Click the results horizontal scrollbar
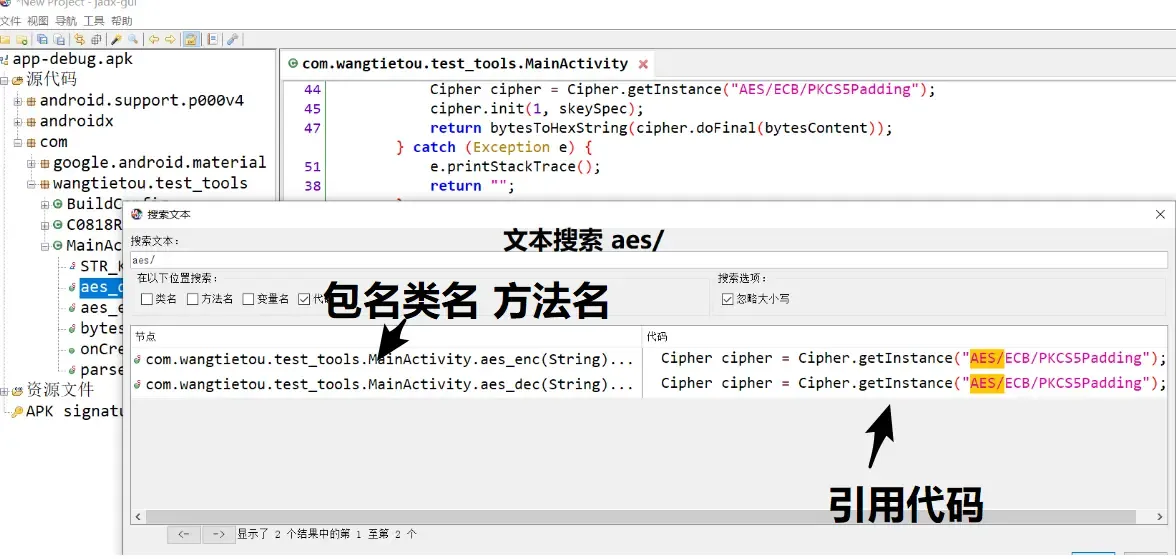 640,517
